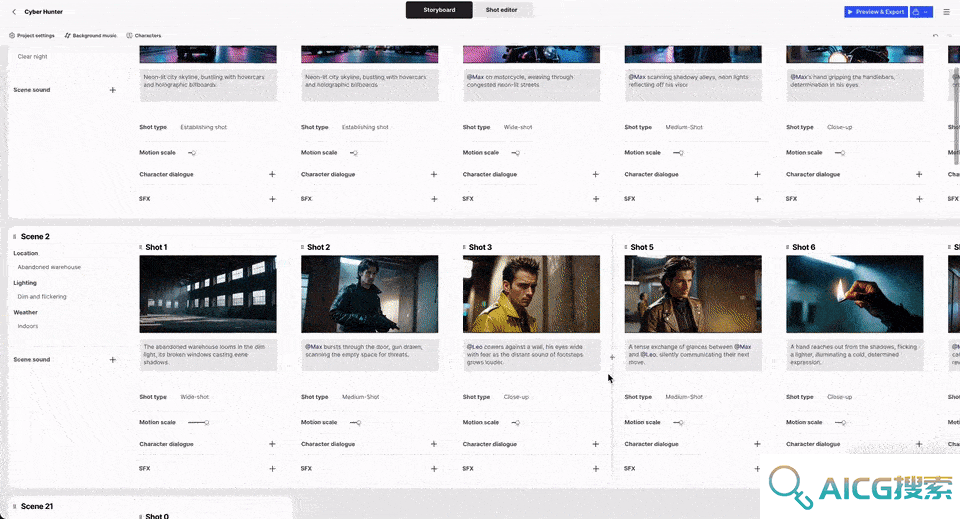Click the vertical scrollbar at right edge
This screenshot has width=960, height=519.
click(956, 116)
